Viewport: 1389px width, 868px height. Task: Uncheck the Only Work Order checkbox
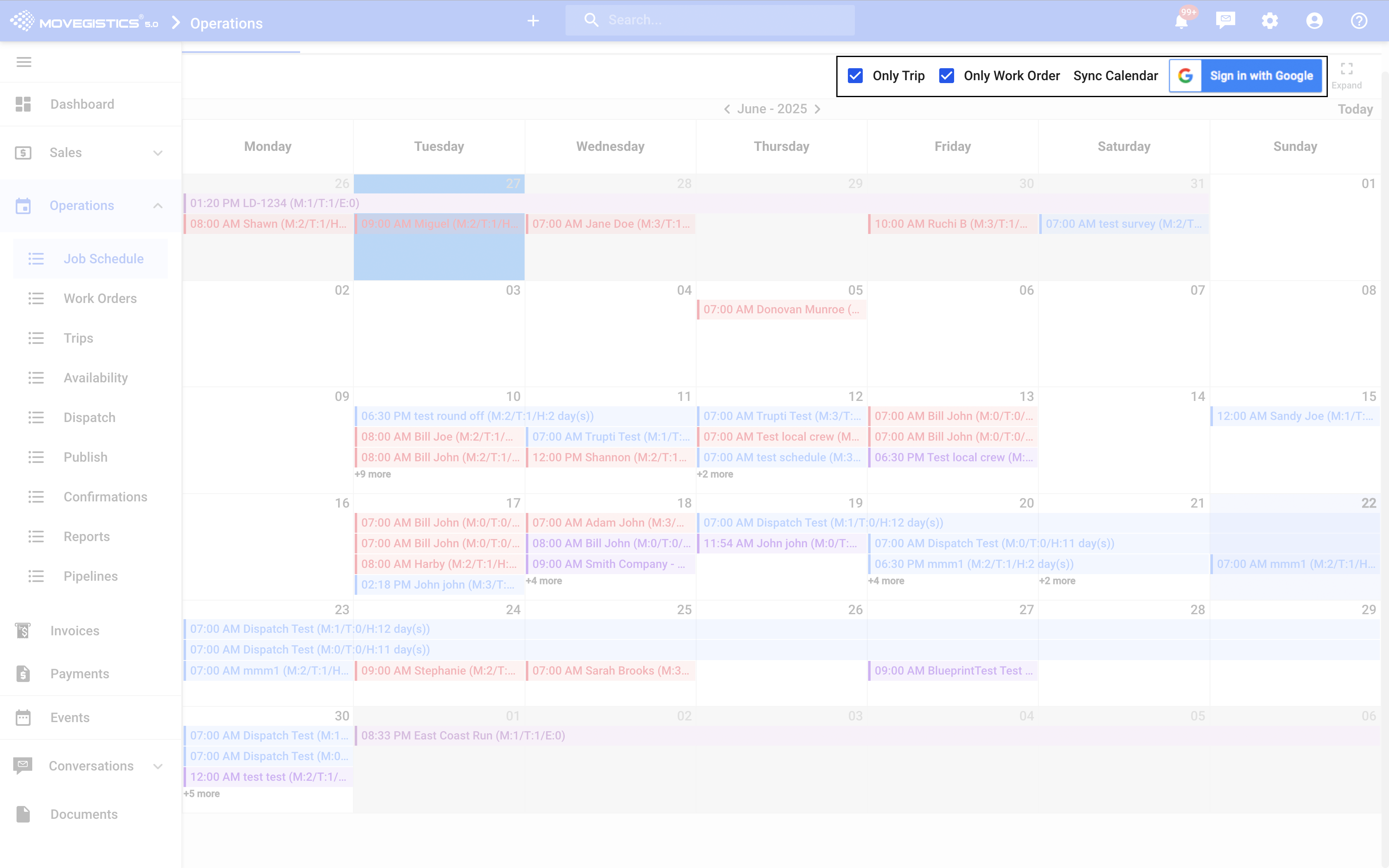[x=947, y=76]
